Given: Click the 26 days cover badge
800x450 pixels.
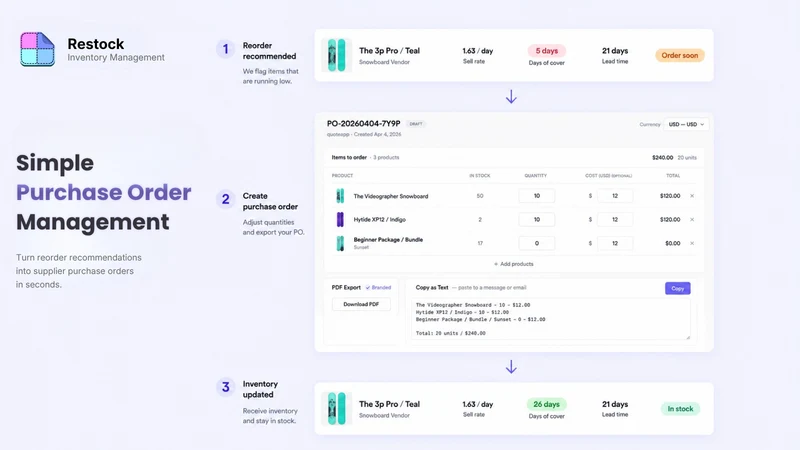Looking at the screenshot, I should pos(546,404).
